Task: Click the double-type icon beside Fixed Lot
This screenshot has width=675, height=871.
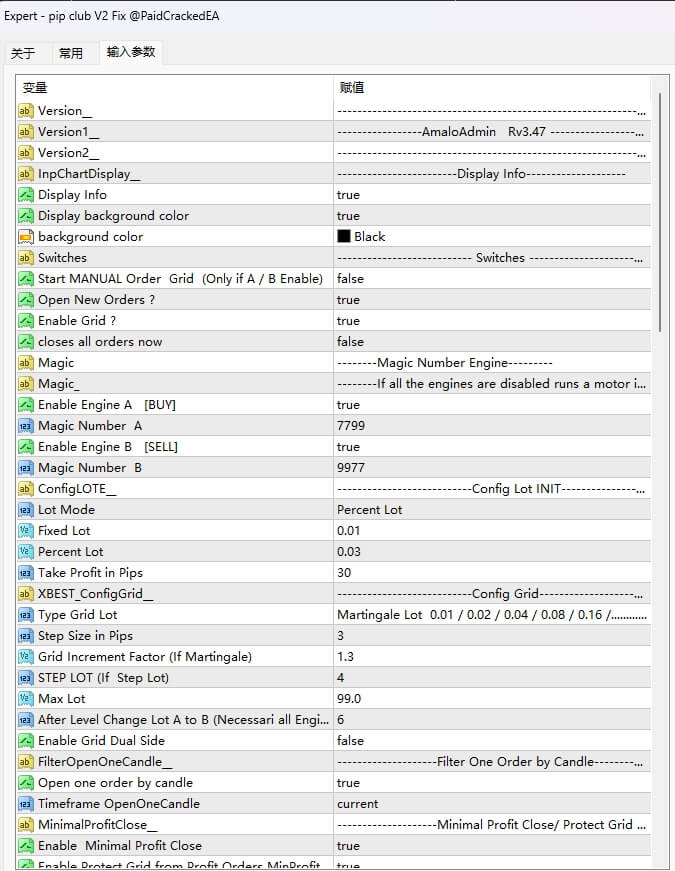Action: pyautogui.click(x=26, y=531)
